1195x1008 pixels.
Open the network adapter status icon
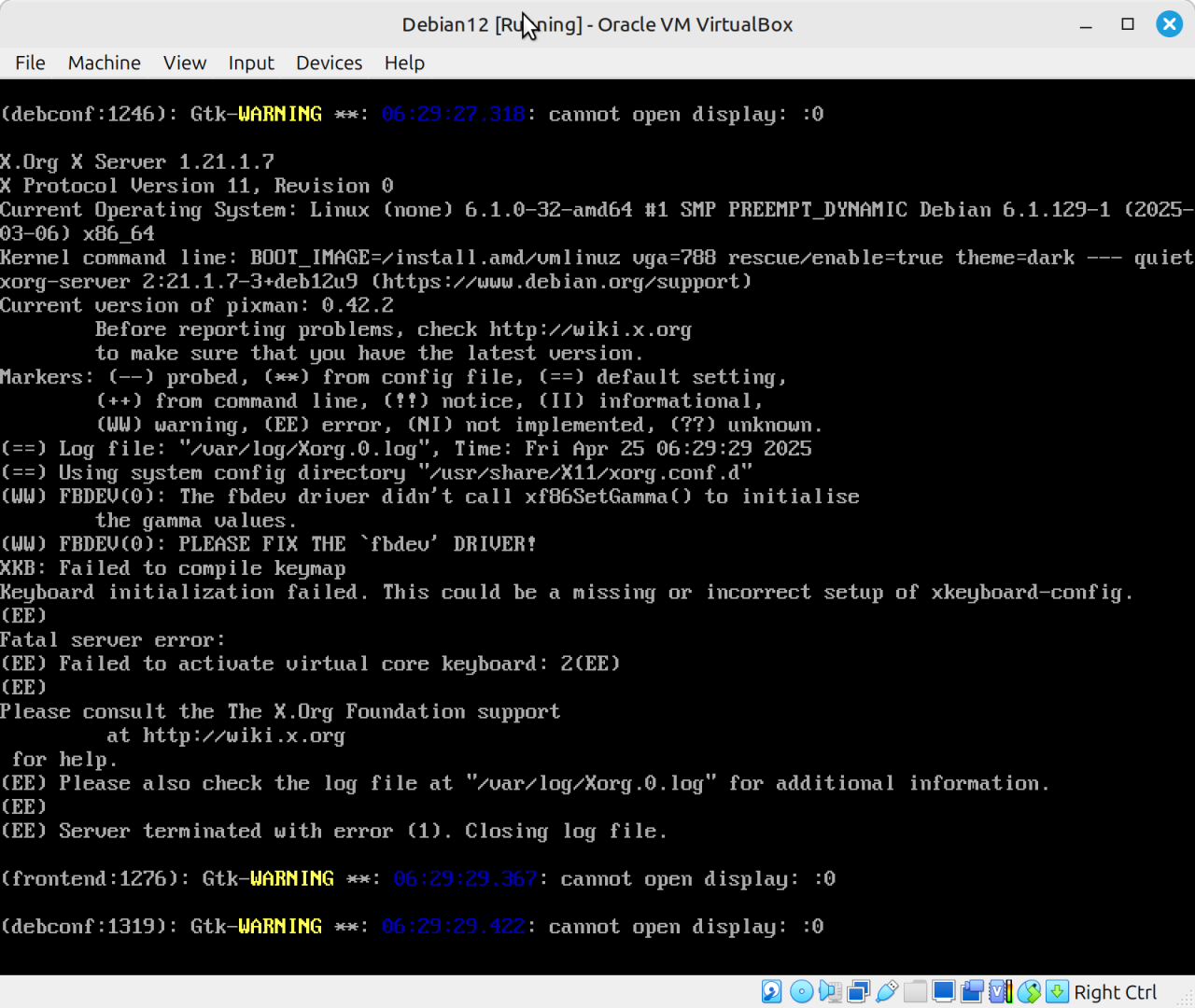[x=858, y=991]
